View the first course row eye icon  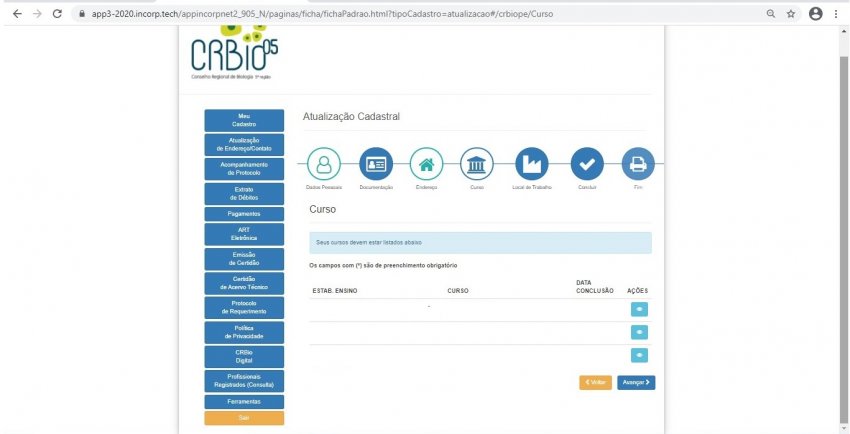coord(639,309)
